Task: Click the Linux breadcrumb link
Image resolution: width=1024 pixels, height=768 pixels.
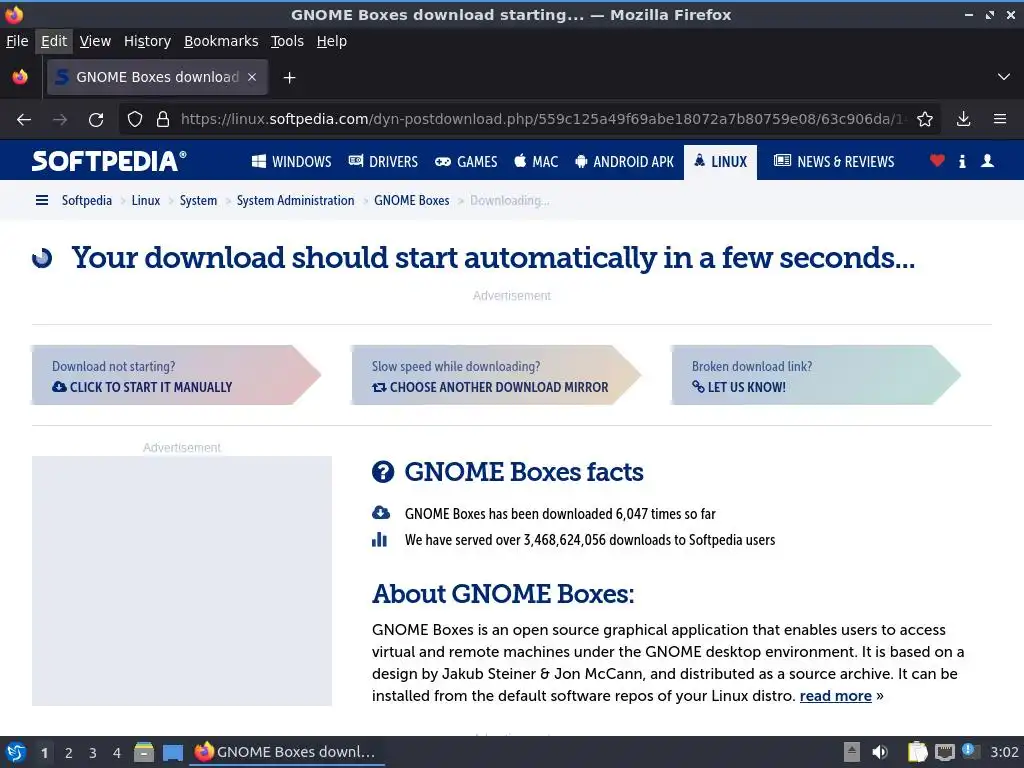Action: tap(146, 200)
